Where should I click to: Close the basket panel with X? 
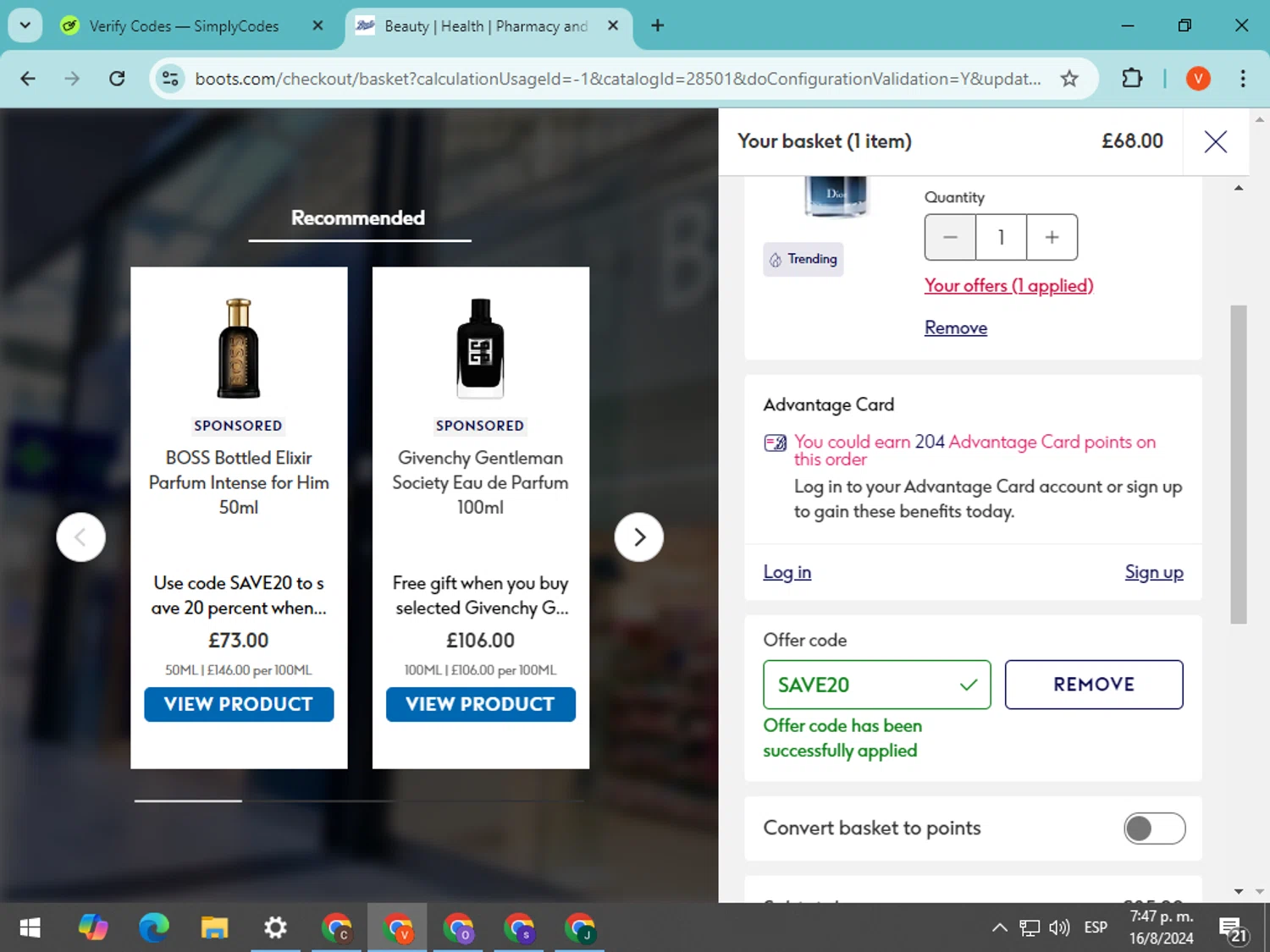click(x=1215, y=141)
